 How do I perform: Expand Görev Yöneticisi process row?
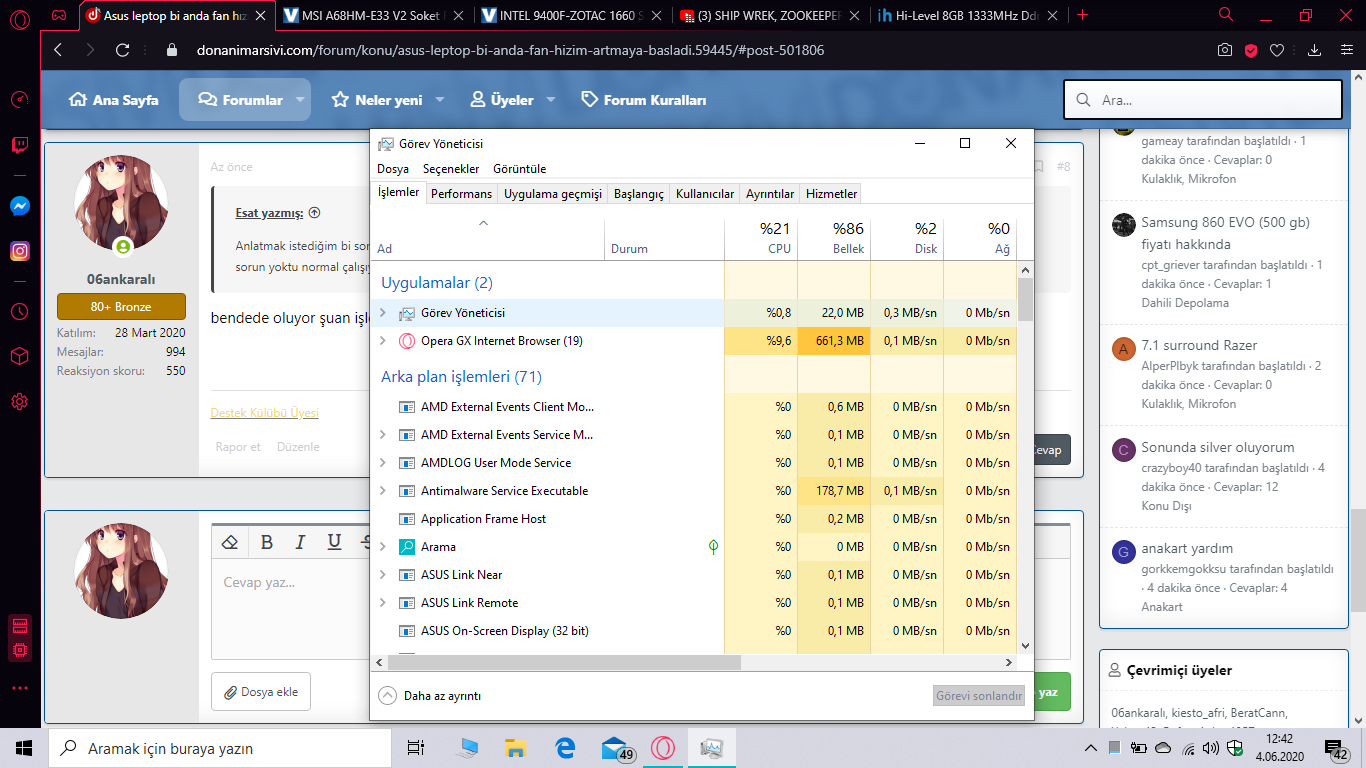point(382,313)
